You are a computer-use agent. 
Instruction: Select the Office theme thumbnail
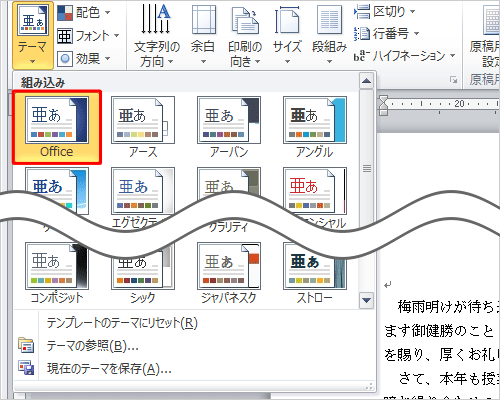click(57, 127)
